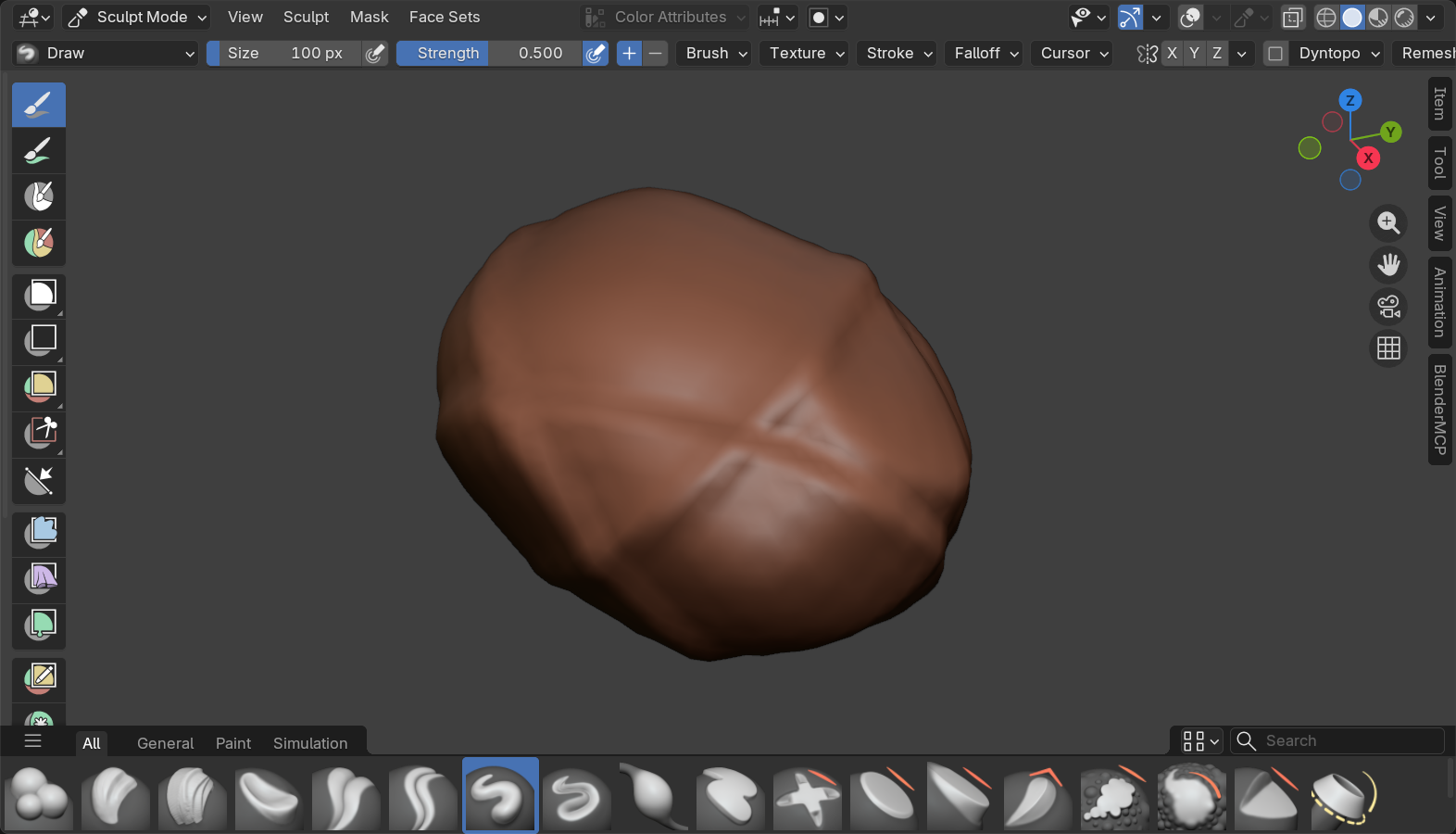Expand the symmetry options dropdown arrow
1456x834 pixels.
pos(1241,54)
